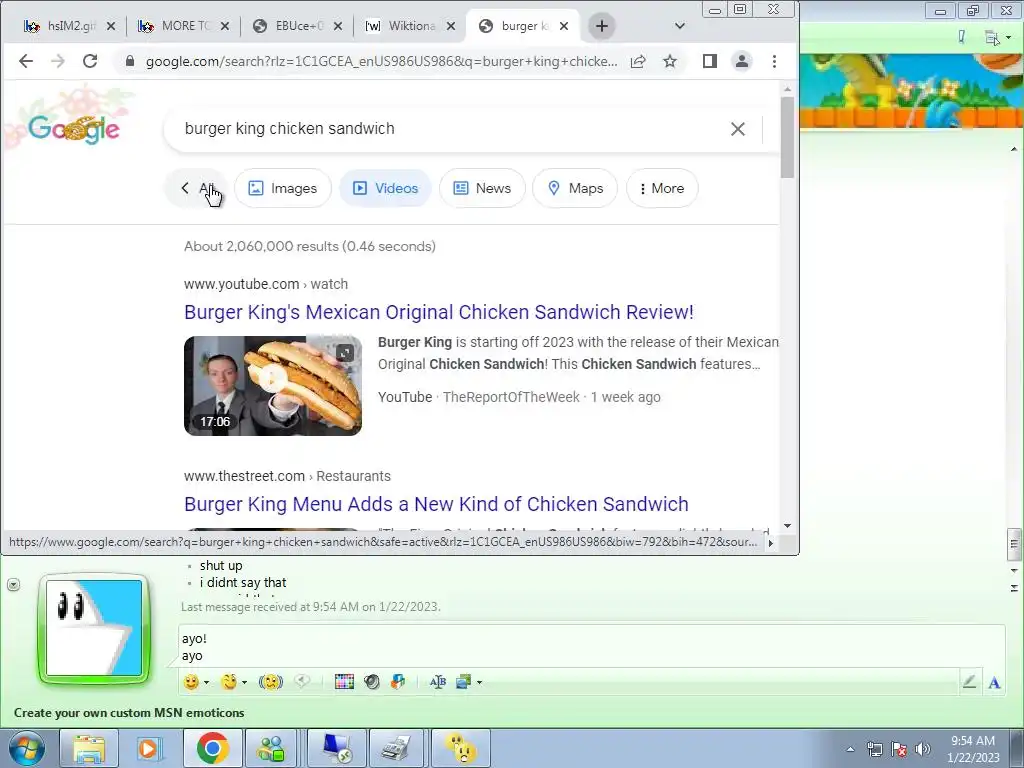Select the Images search filter

coord(283,188)
